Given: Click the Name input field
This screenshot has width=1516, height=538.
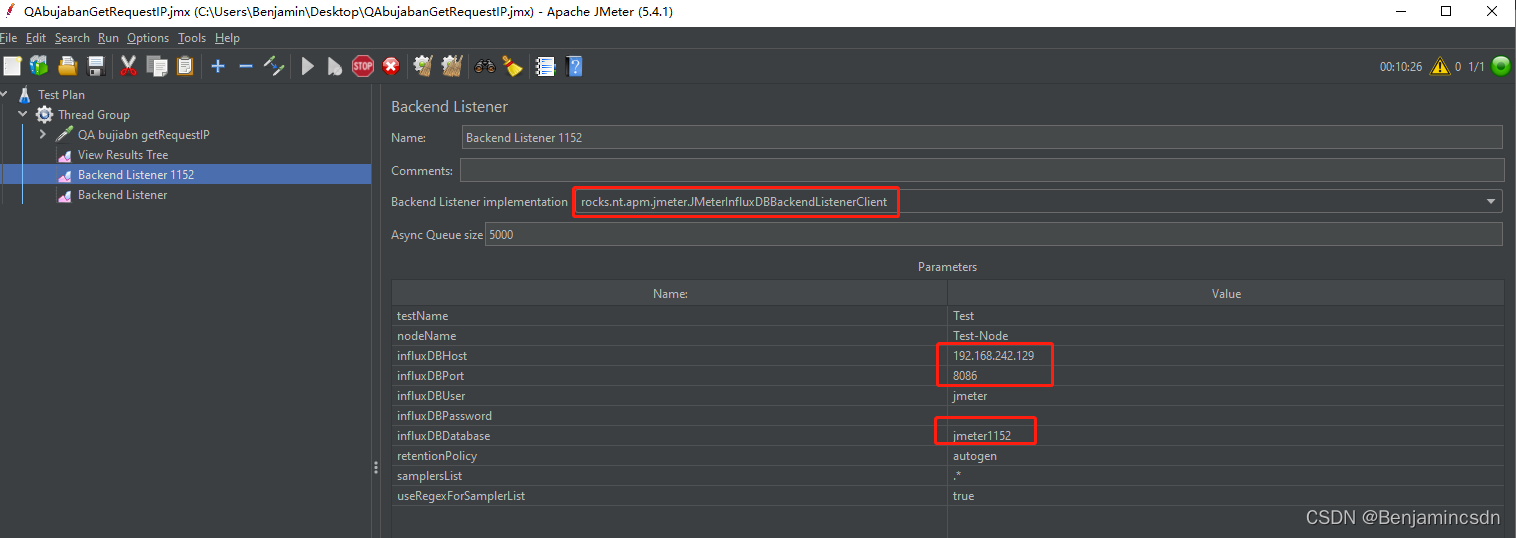Looking at the screenshot, I should pos(982,137).
